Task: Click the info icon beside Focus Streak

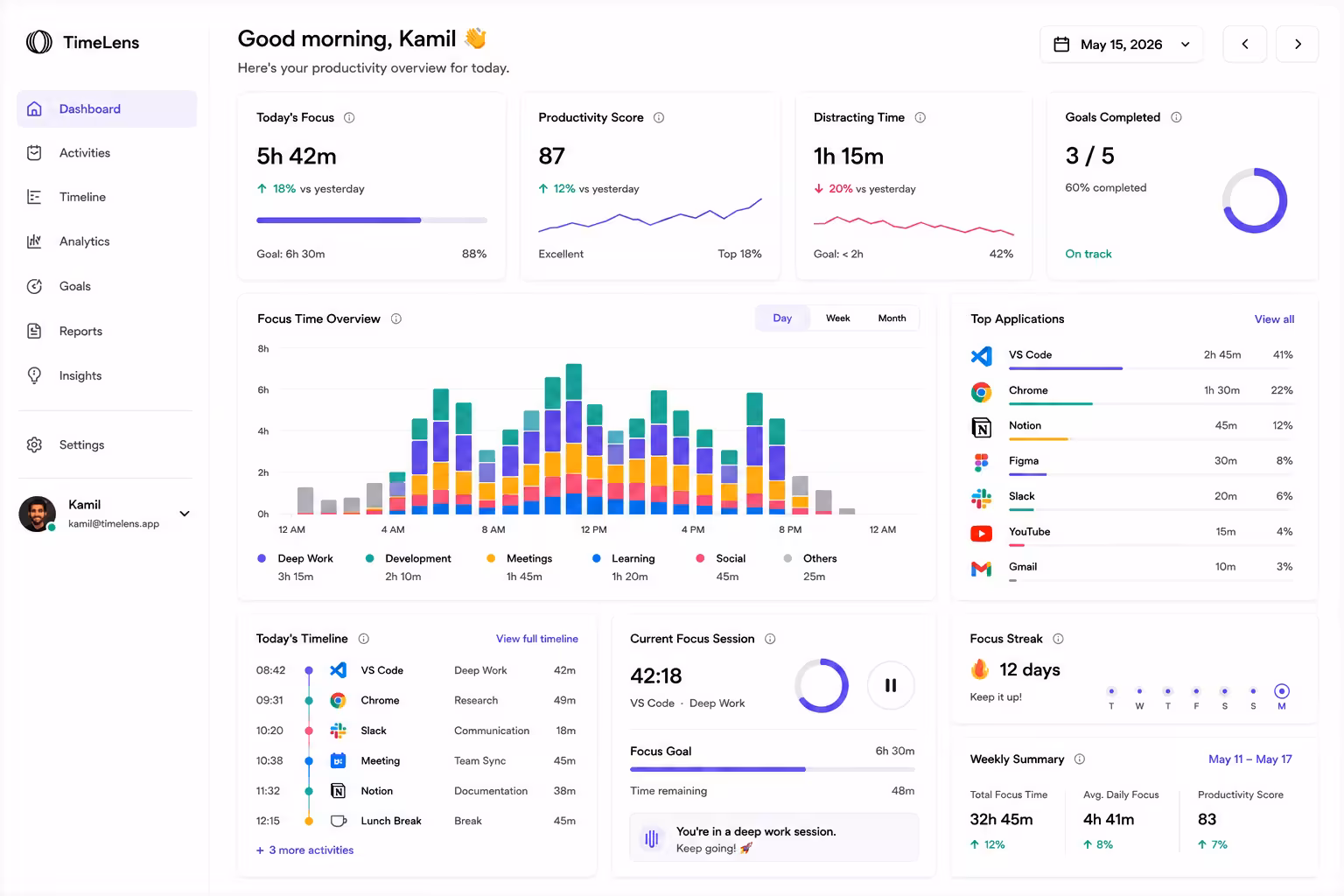Action: 1058,639
